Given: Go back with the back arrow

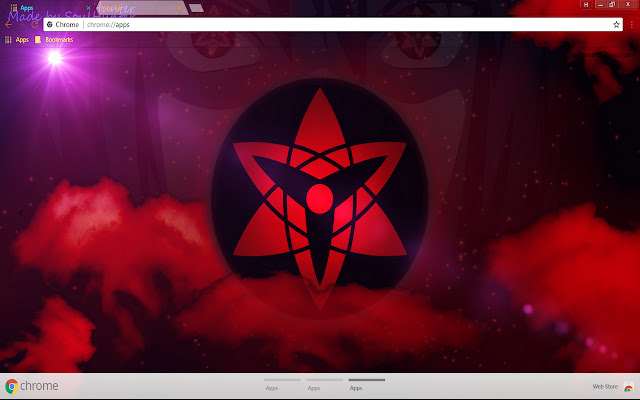Looking at the screenshot, I should coord(9,25).
